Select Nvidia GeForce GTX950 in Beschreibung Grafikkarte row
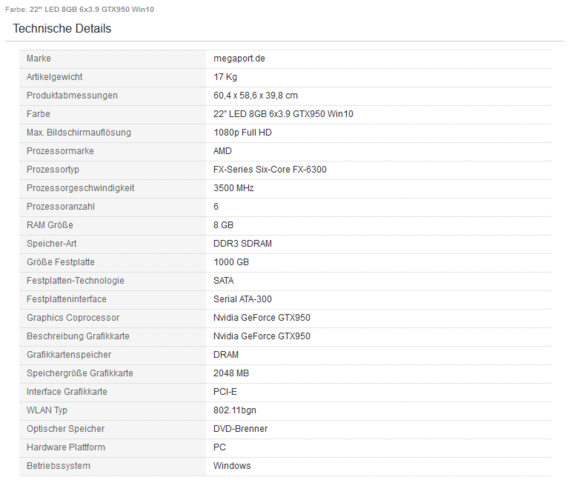This screenshot has width=581, height=480. pyautogui.click(x=262, y=337)
